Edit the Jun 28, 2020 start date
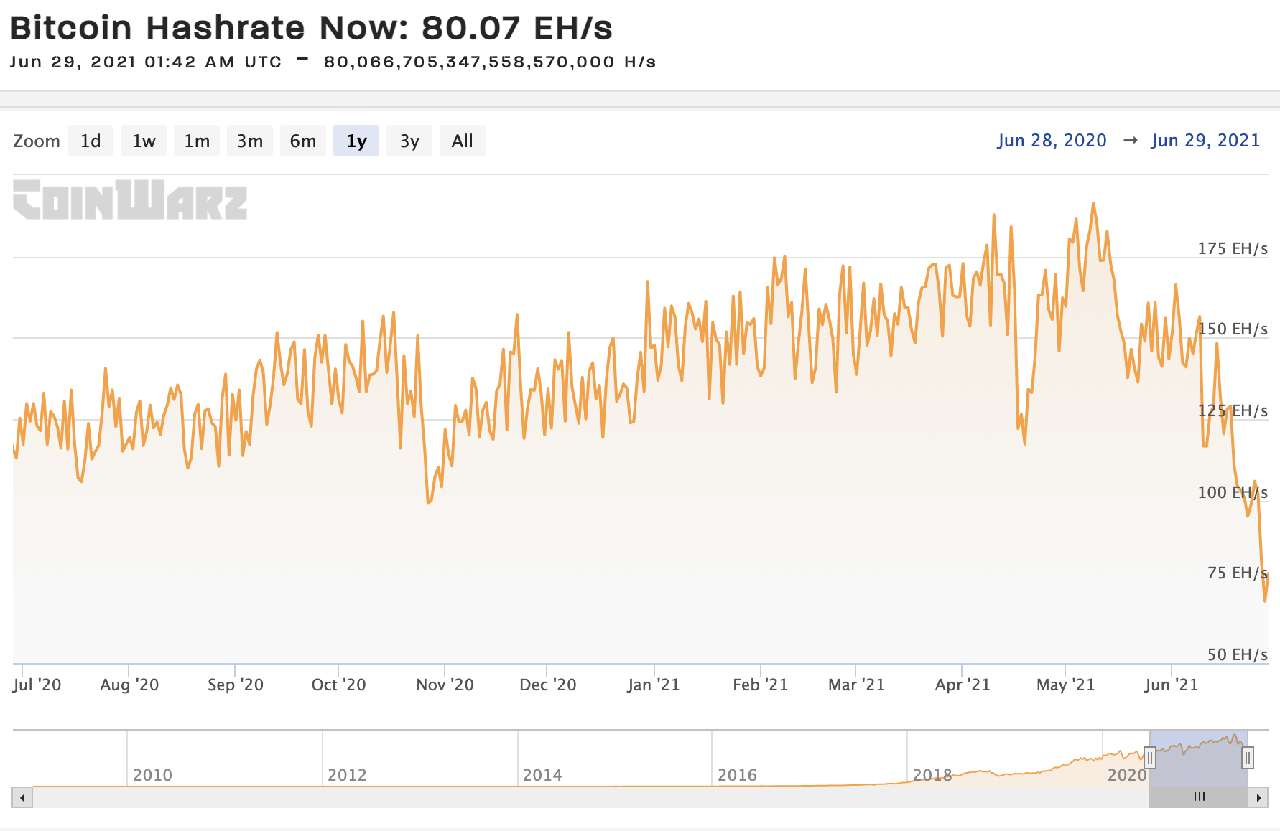 1052,140
